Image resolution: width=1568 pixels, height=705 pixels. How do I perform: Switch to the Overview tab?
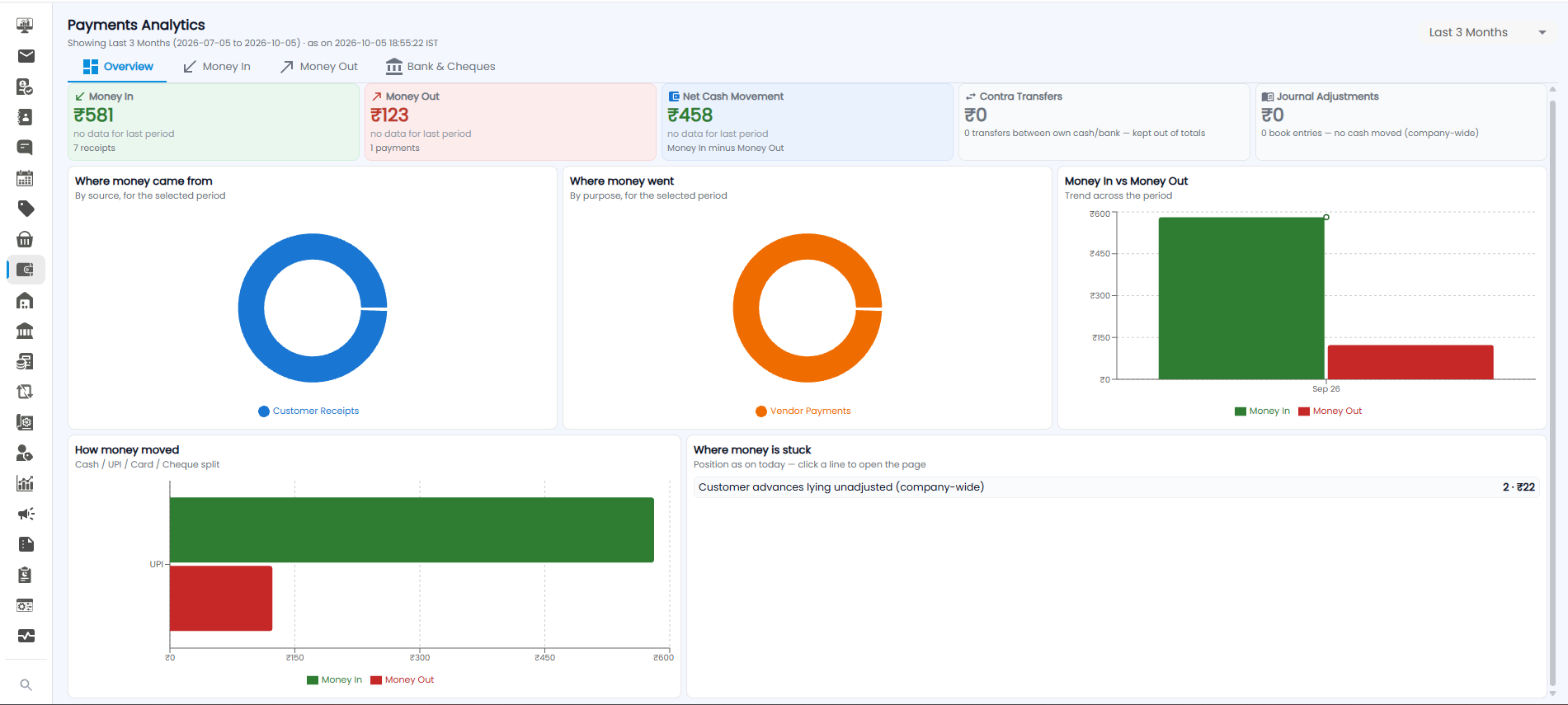(118, 67)
